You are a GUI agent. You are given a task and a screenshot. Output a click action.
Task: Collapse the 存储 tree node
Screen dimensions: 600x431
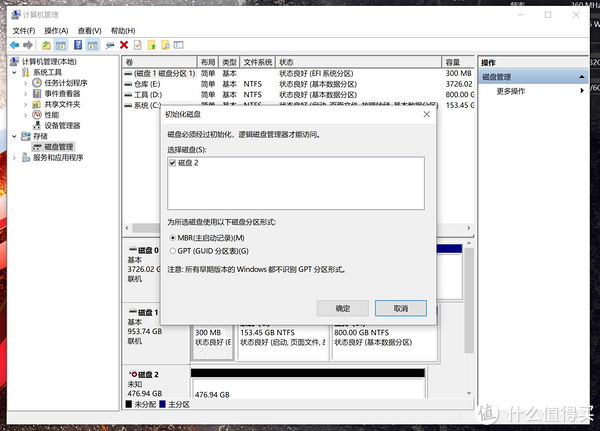(x=14, y=136)
